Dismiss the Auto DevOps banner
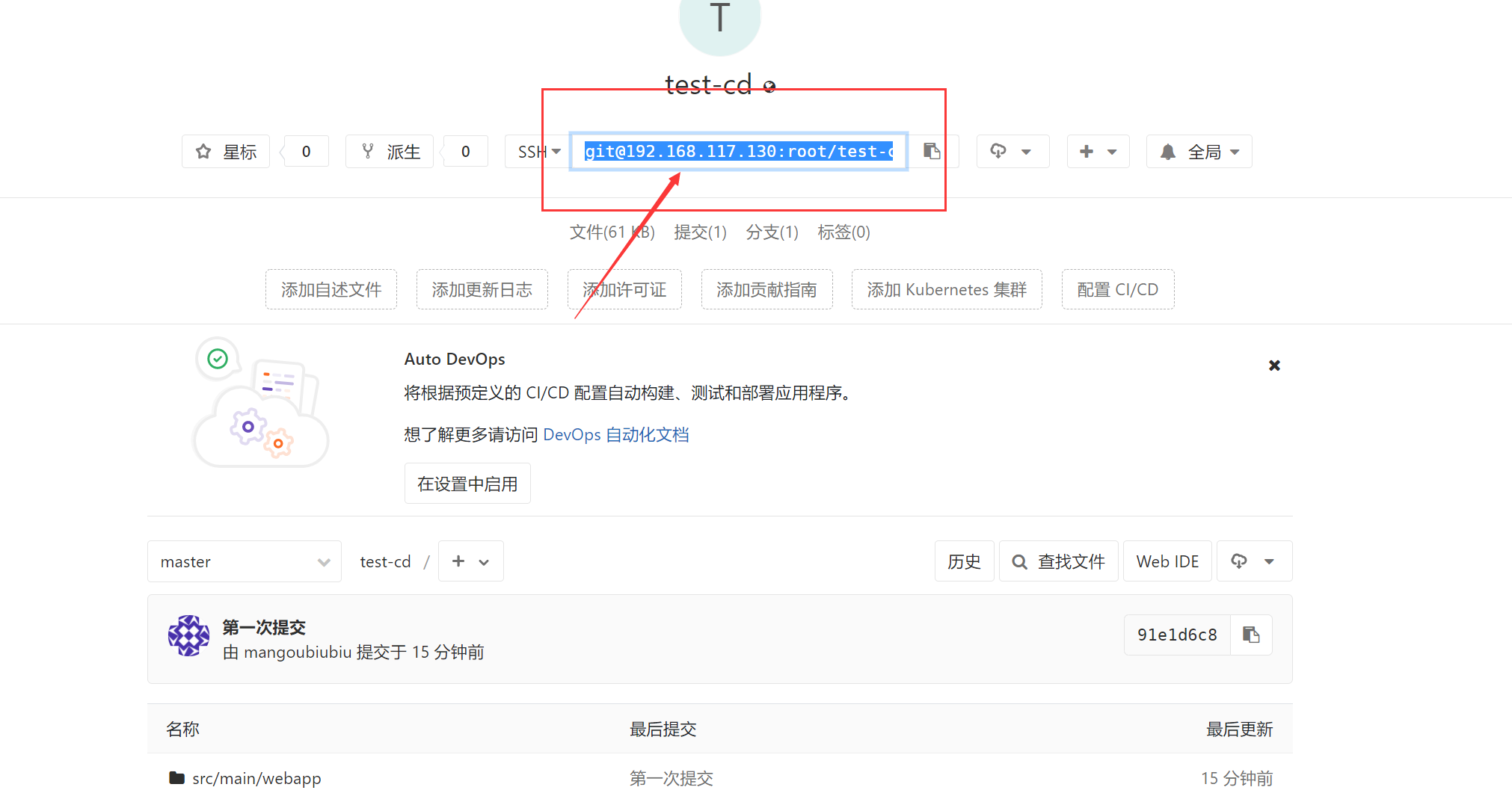The height and width of the screenshot is (802, 1512). 1274,365
